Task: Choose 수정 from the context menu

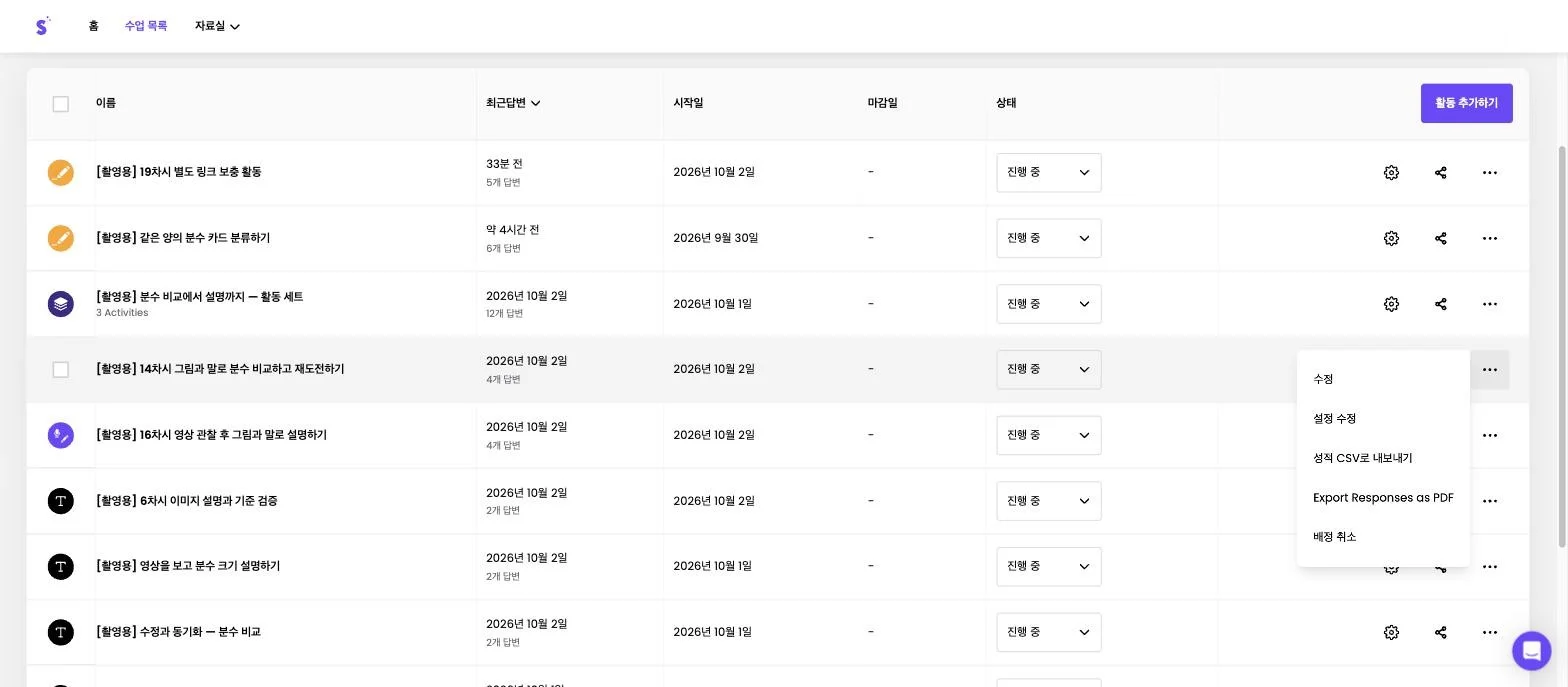Action: (1383, 380)
